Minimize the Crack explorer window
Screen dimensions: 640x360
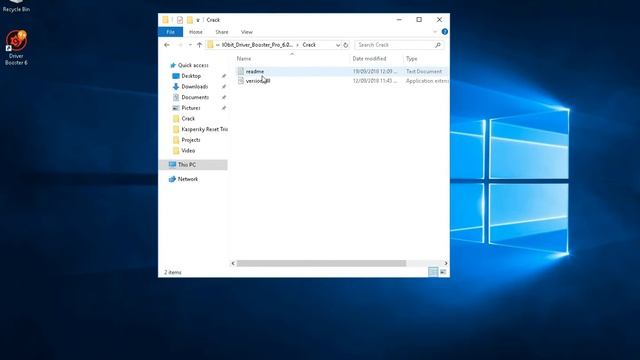pyautogui.click(x=399, y=20)
